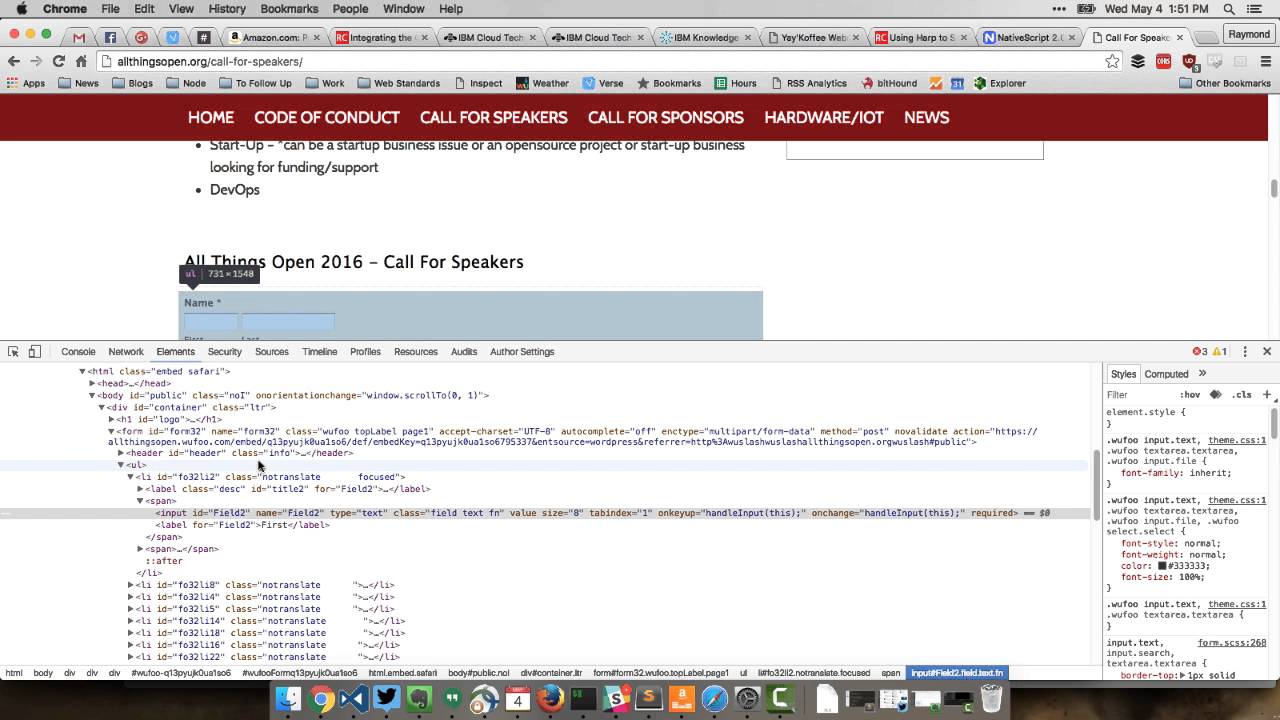Collapse the body id public node
Screen dimensions: 1280x720
tap(92, 395)
